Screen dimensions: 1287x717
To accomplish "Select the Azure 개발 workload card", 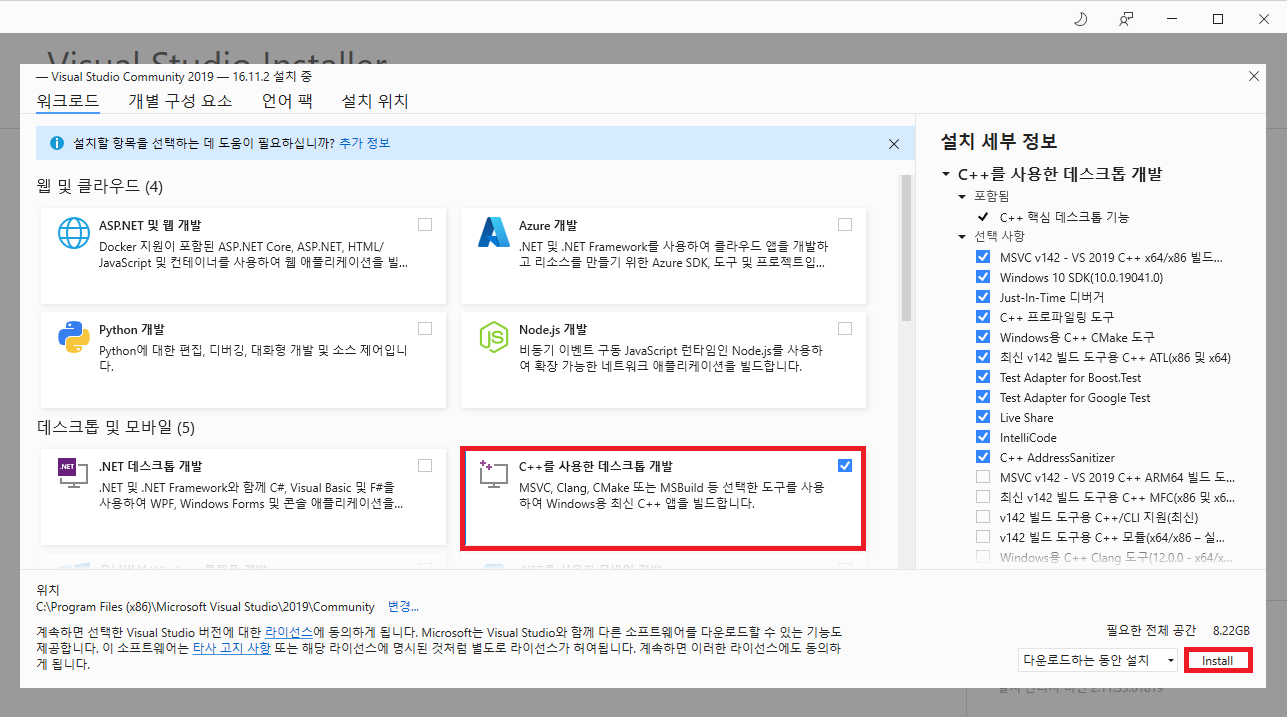I will point(663,256).
